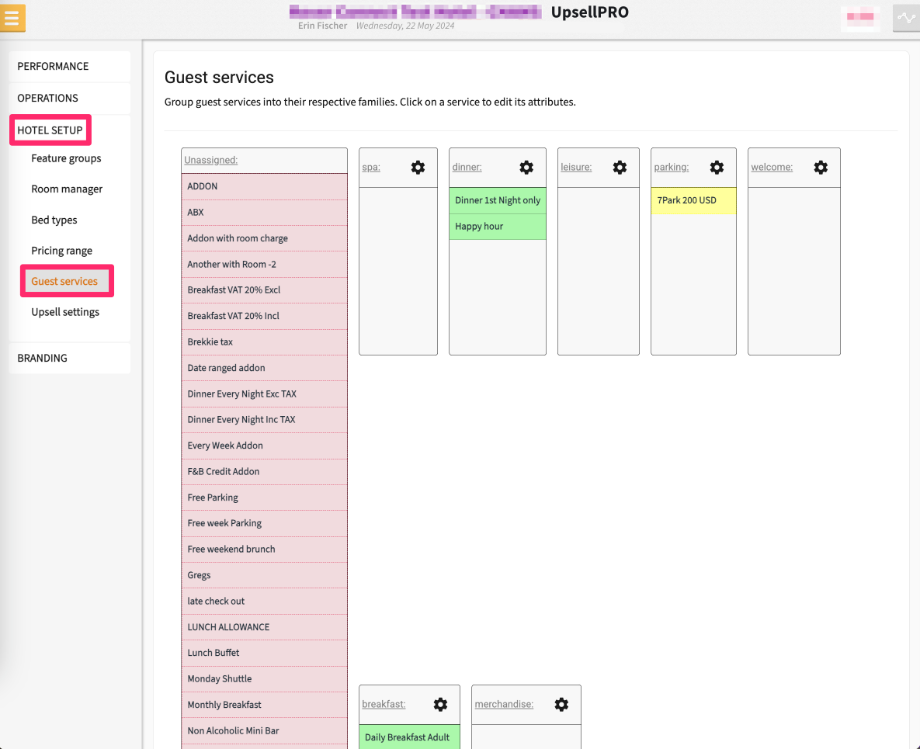Select Addon with room charge service
This screenshot has height=749, width=920.
pos(265,238)
